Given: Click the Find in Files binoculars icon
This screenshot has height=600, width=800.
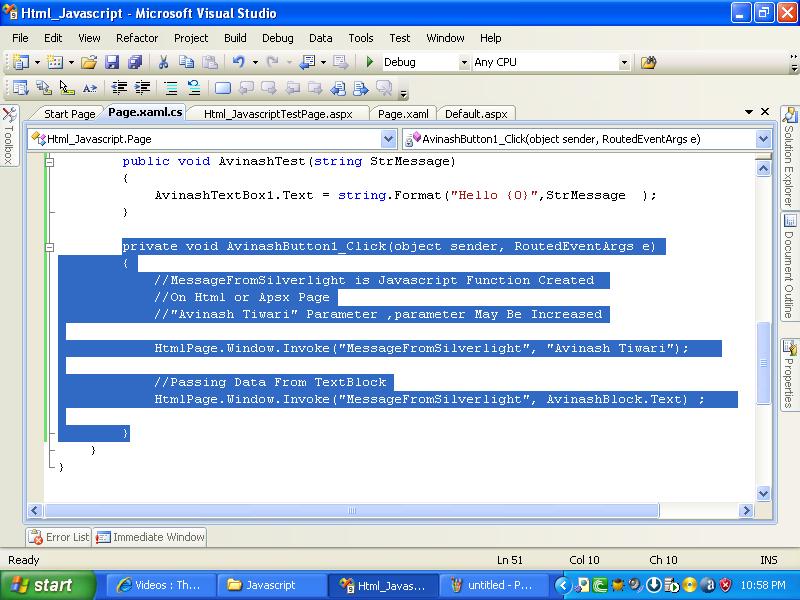Looking at the screenshot, I should 648,62.
